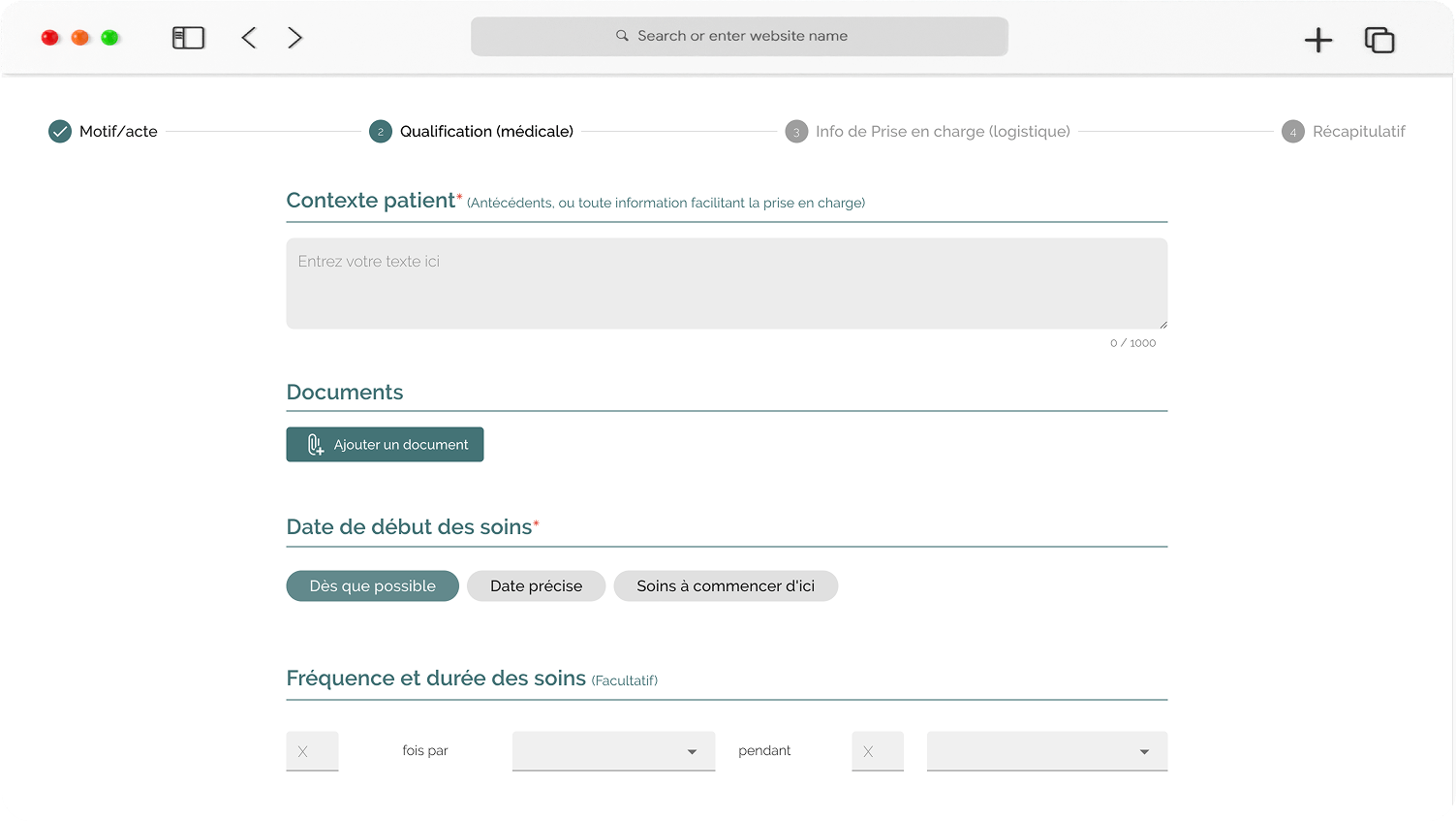
Task: Select Soins à commencer d'ici
Action: (x=726, y=586)
